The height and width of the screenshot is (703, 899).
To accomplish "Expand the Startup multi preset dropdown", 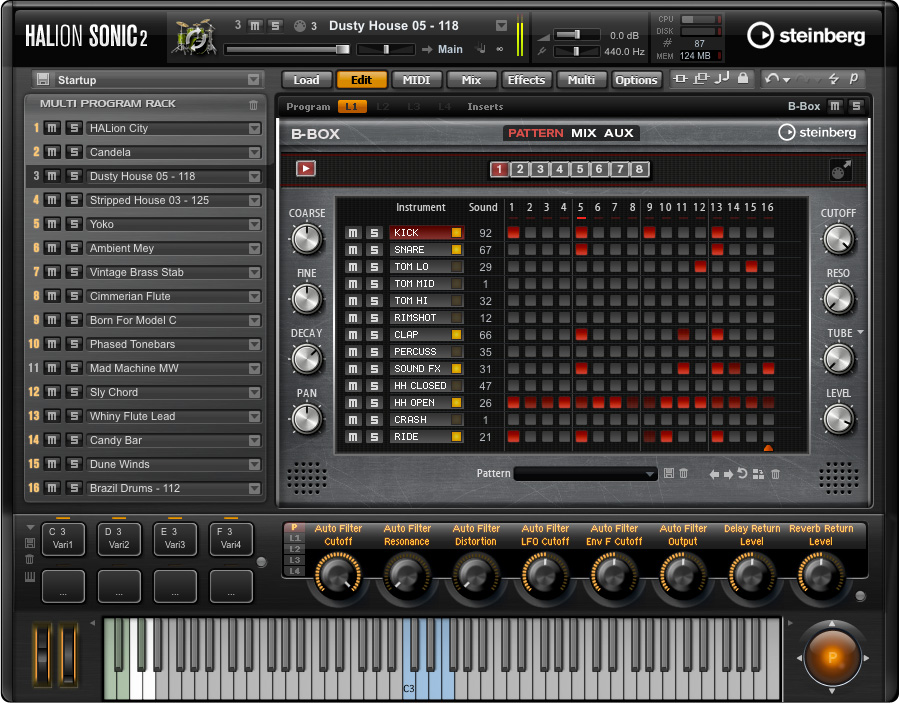I will 254,80.
